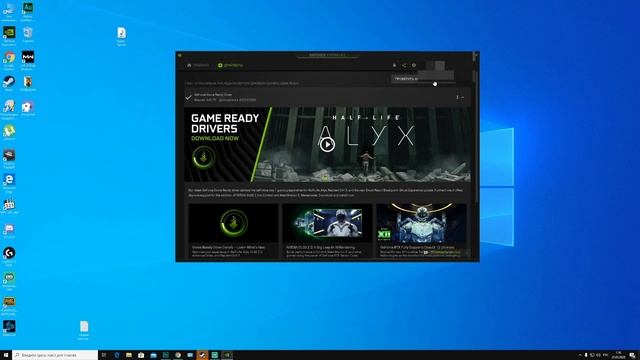
Task: Open File Explorer from the taskbar
Action: point(129,355)
